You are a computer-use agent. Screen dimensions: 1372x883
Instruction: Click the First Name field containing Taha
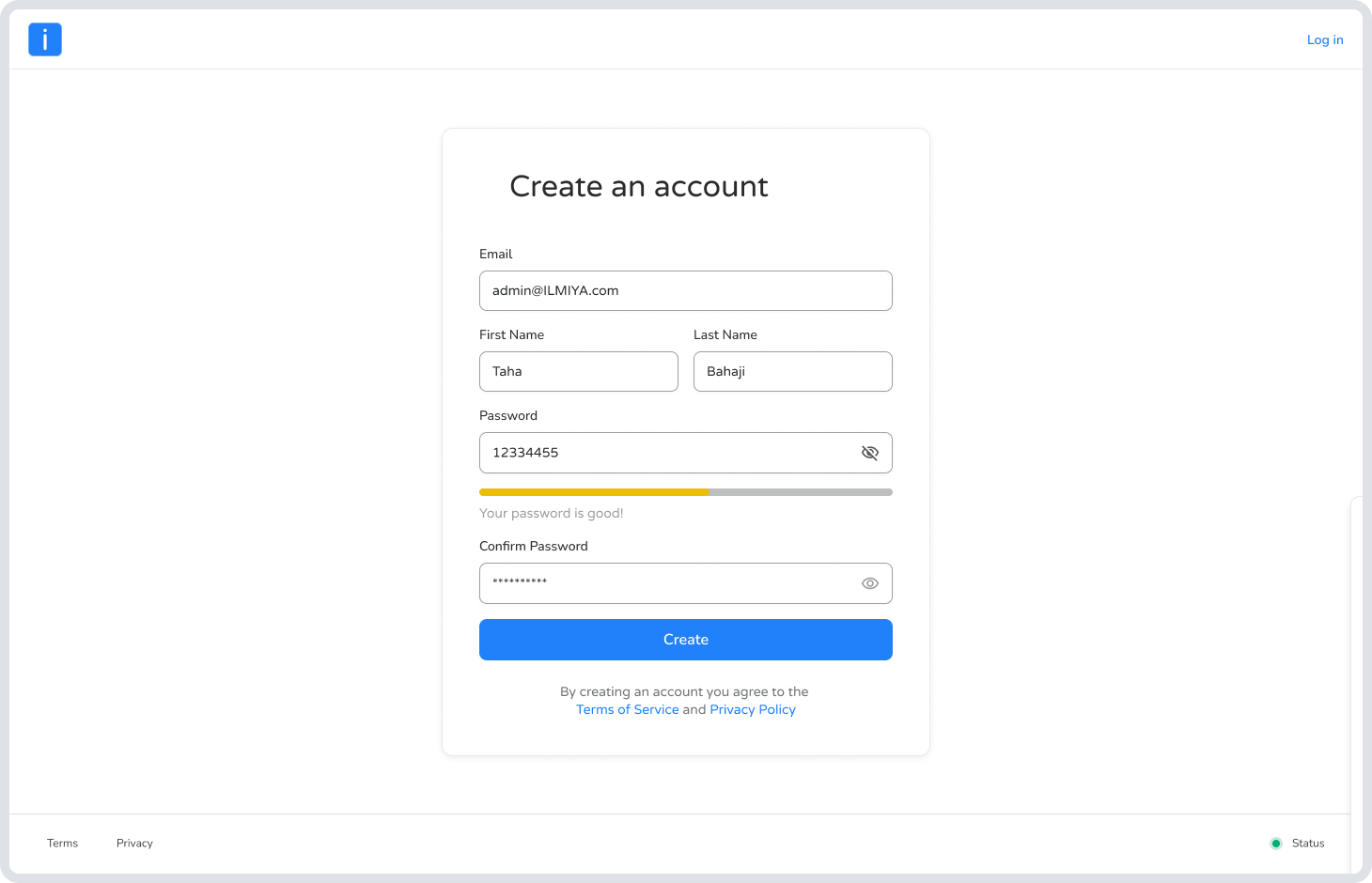point(578,372)
